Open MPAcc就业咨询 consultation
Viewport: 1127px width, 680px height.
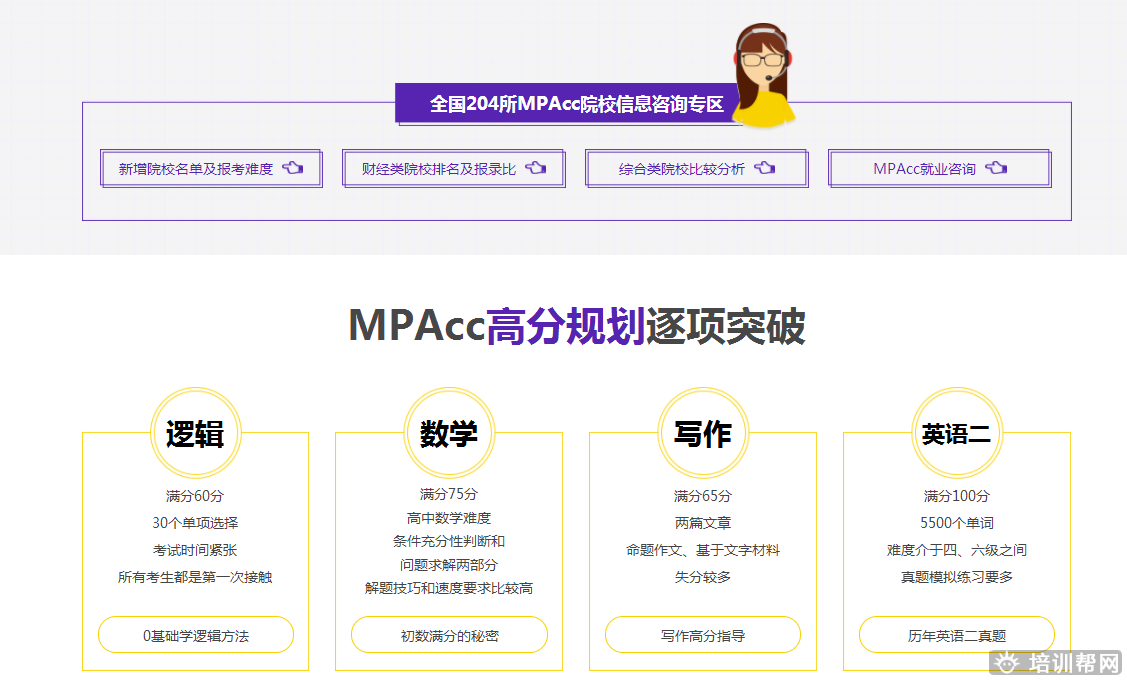point(924,169)
